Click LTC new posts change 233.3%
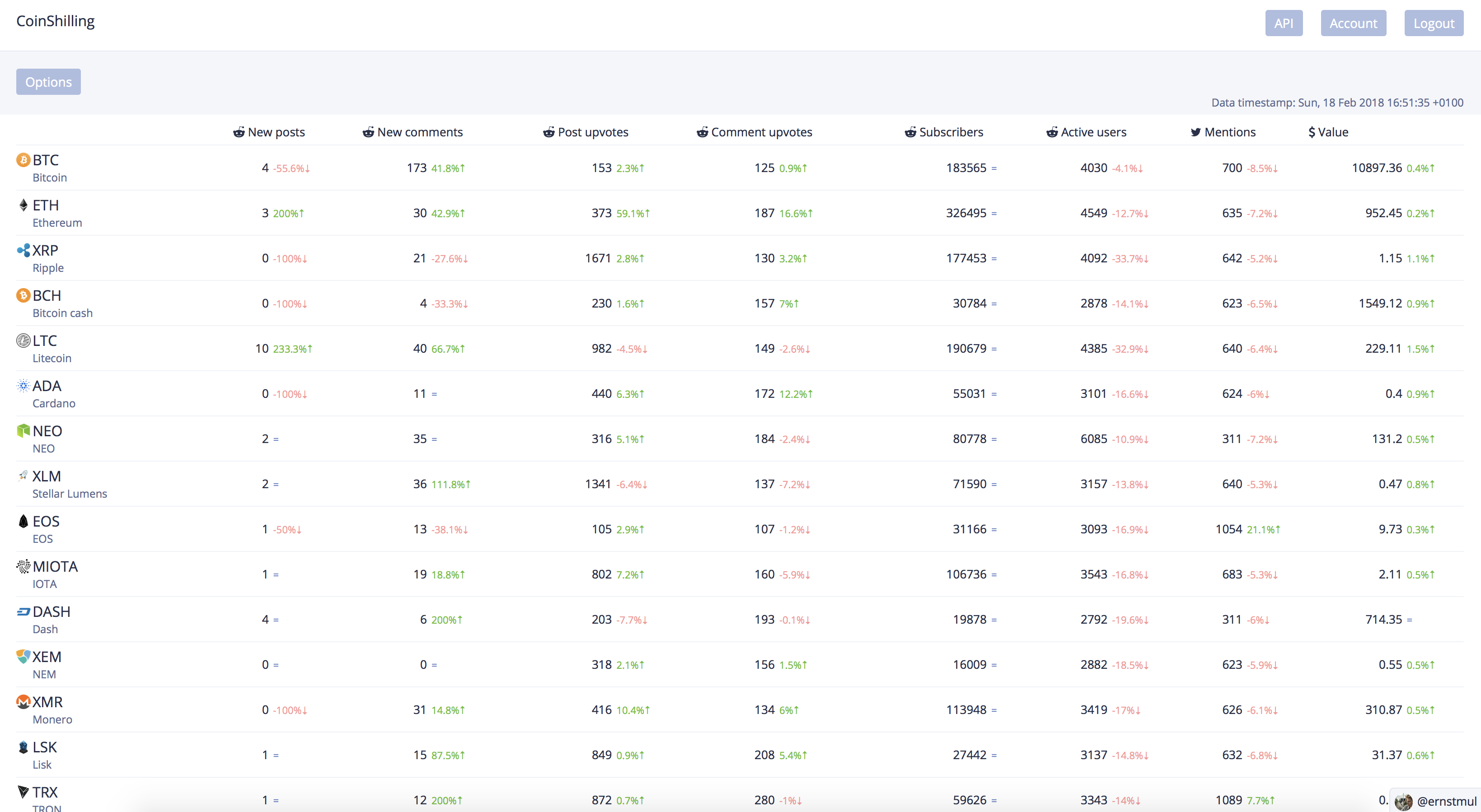The width and height of the screenshot is (1481, 812). [x=292, y=349]
